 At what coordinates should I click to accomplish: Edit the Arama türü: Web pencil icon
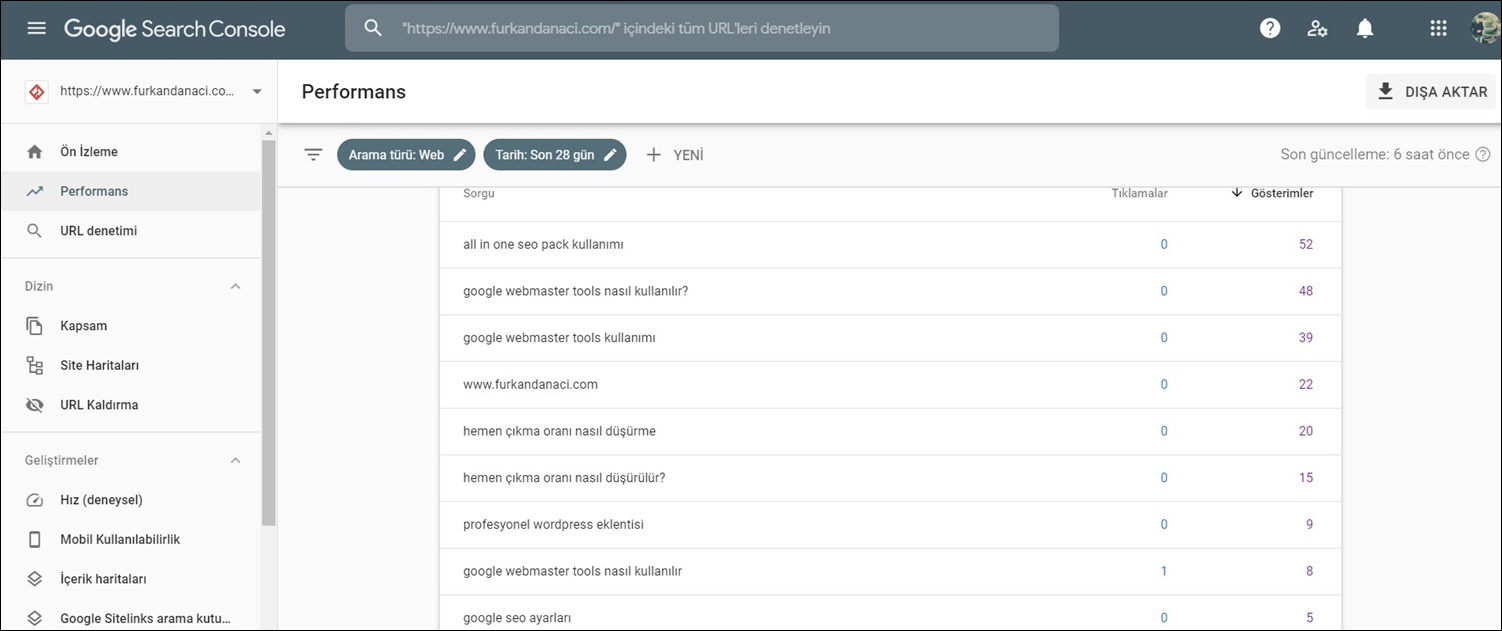point(460,155)
